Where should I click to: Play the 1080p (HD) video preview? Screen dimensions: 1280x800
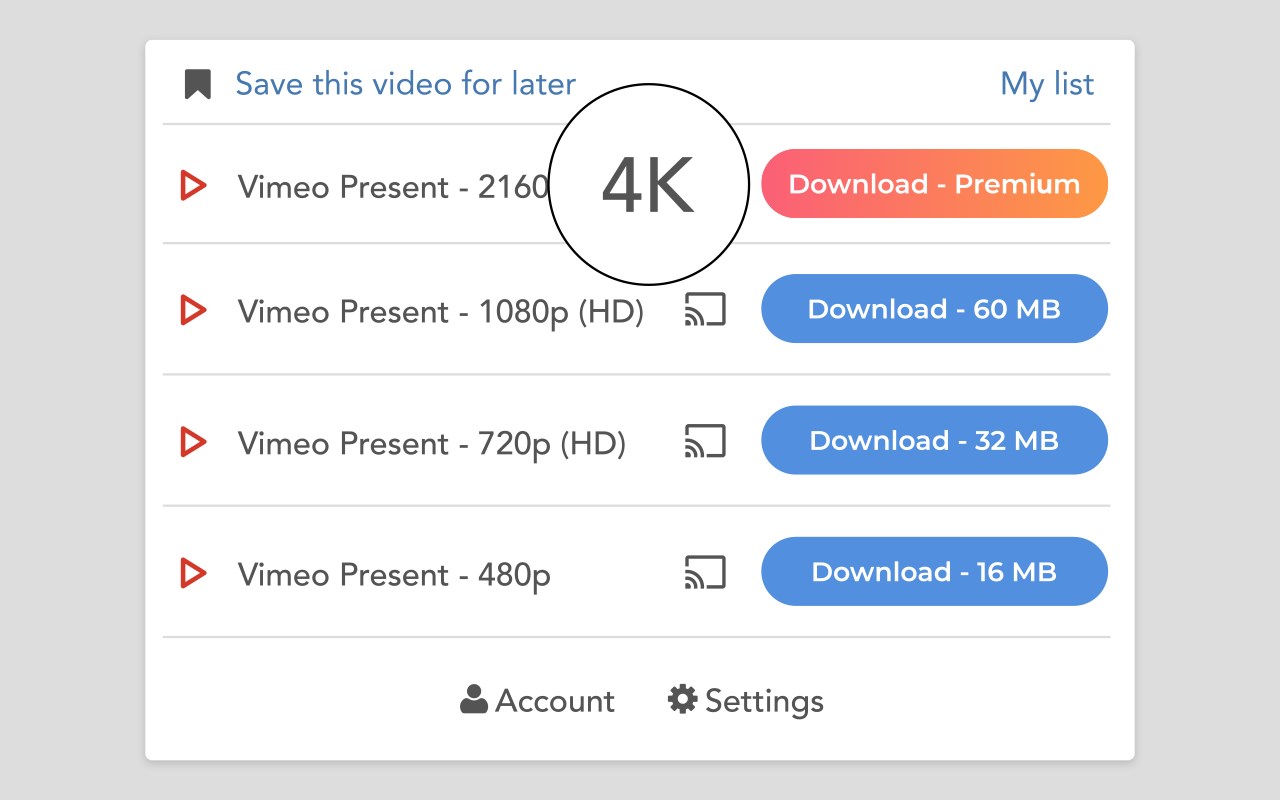(x=192, y=310)
